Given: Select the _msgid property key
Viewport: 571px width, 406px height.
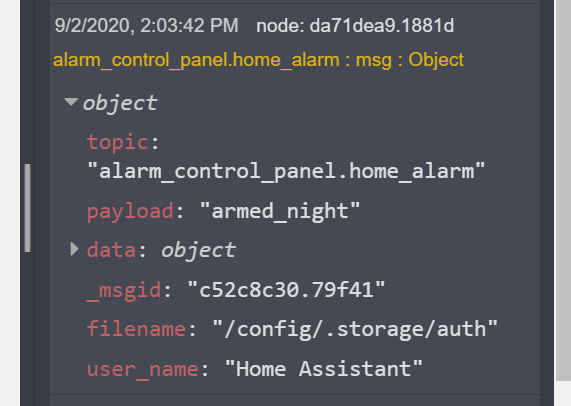Looking at the screenshot, I should pyautogui.click(x=124, y=291).
